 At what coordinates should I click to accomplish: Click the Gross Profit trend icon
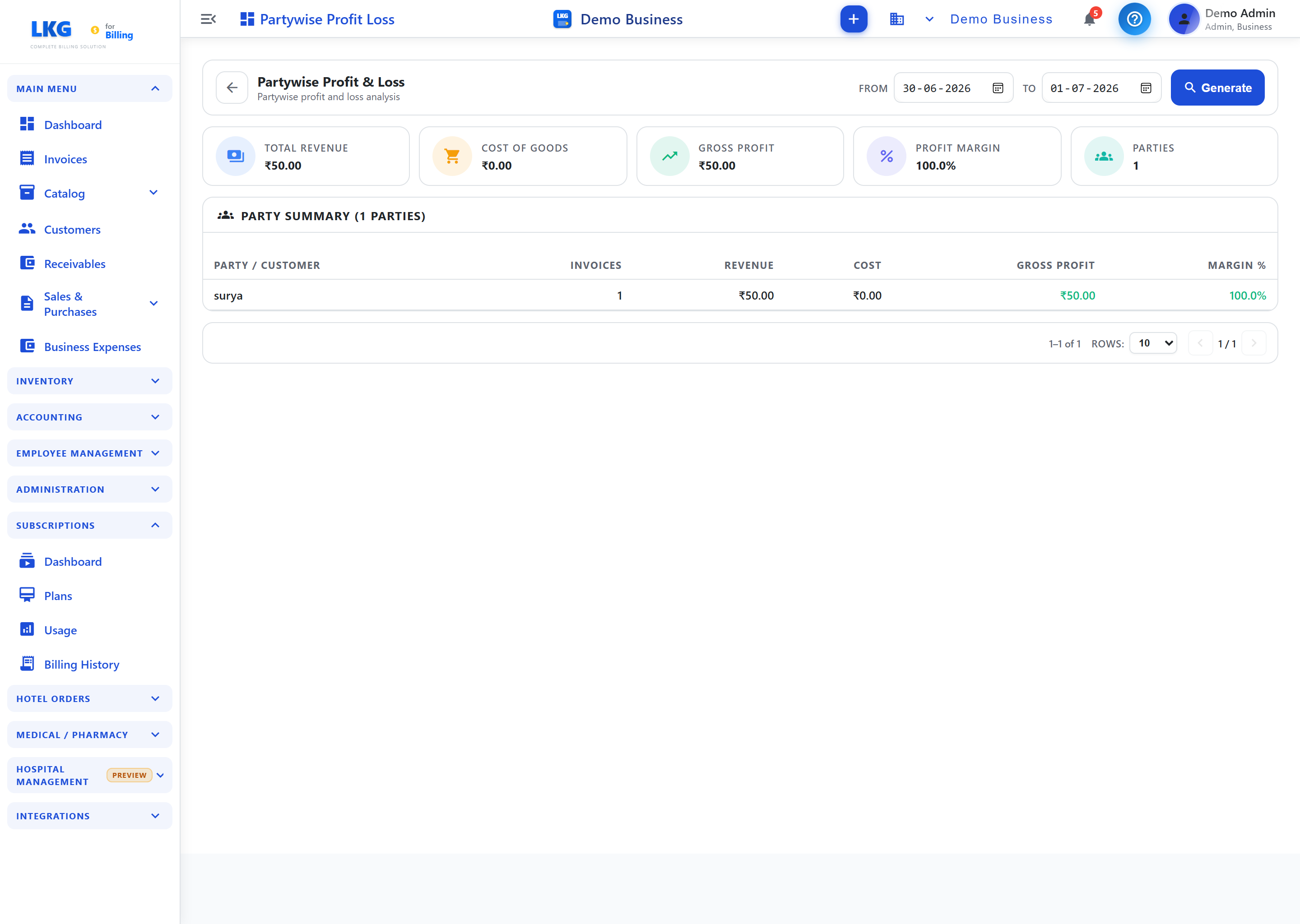[669, 156]
